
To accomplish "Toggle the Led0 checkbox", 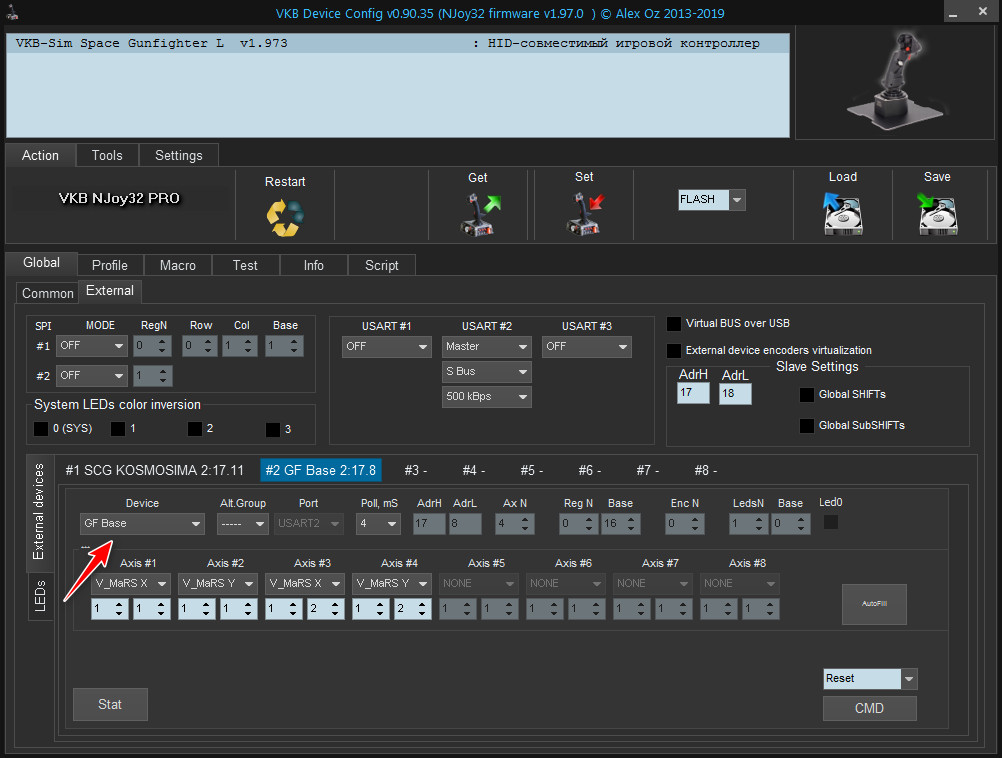I will click(x=831, y=522).
